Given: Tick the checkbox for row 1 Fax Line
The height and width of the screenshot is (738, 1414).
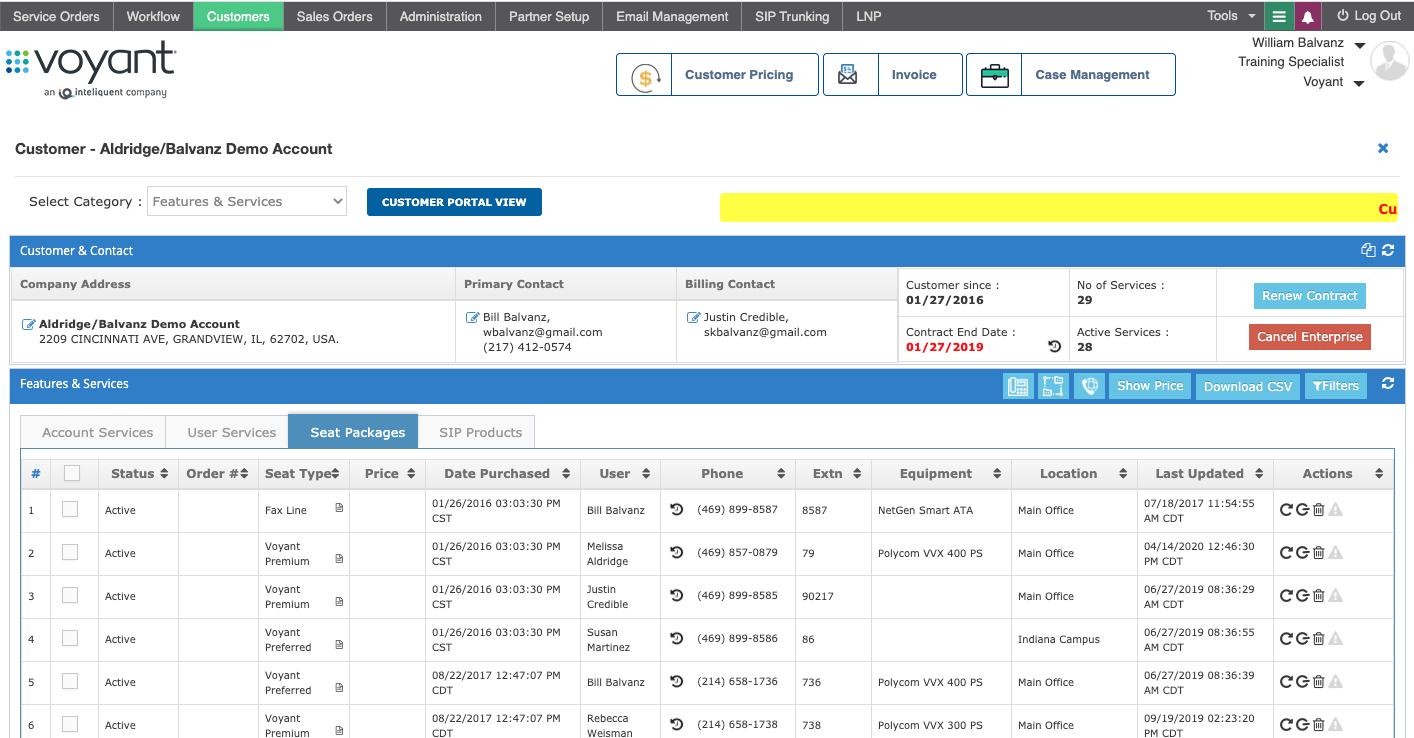Looking at the screenshot, I should pyautogui.click(x=70, y=510).
